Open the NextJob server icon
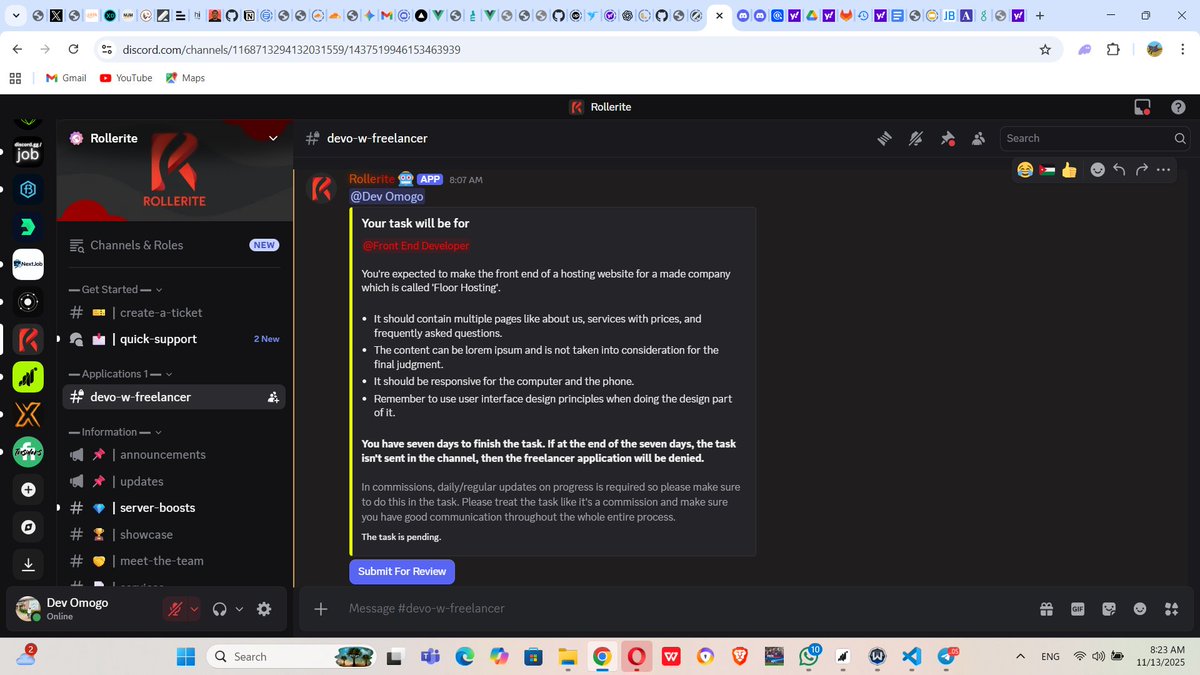 click(x=28, y=264)
